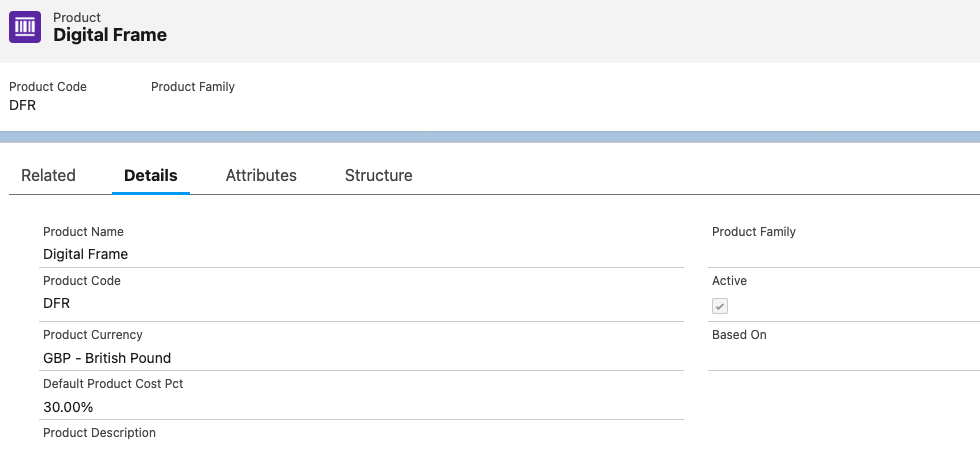Click the DFR value under Details

coord(57,303)
